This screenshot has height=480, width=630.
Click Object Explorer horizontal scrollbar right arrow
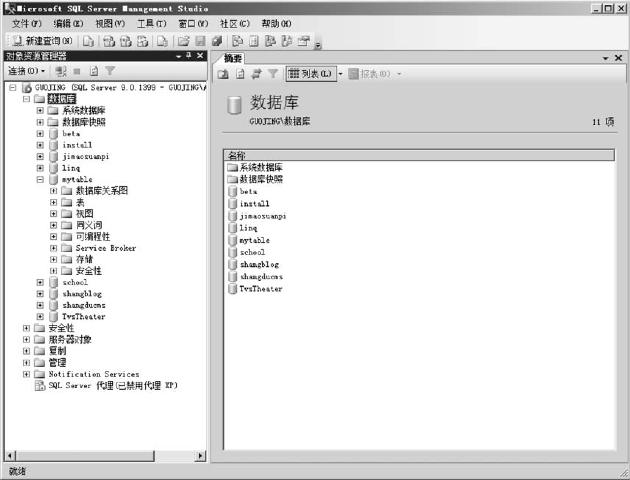click(200, 455)
